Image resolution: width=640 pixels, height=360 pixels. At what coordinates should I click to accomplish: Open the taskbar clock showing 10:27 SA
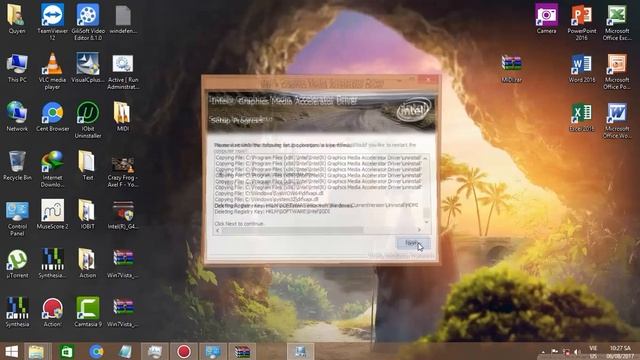coord(620,352)
